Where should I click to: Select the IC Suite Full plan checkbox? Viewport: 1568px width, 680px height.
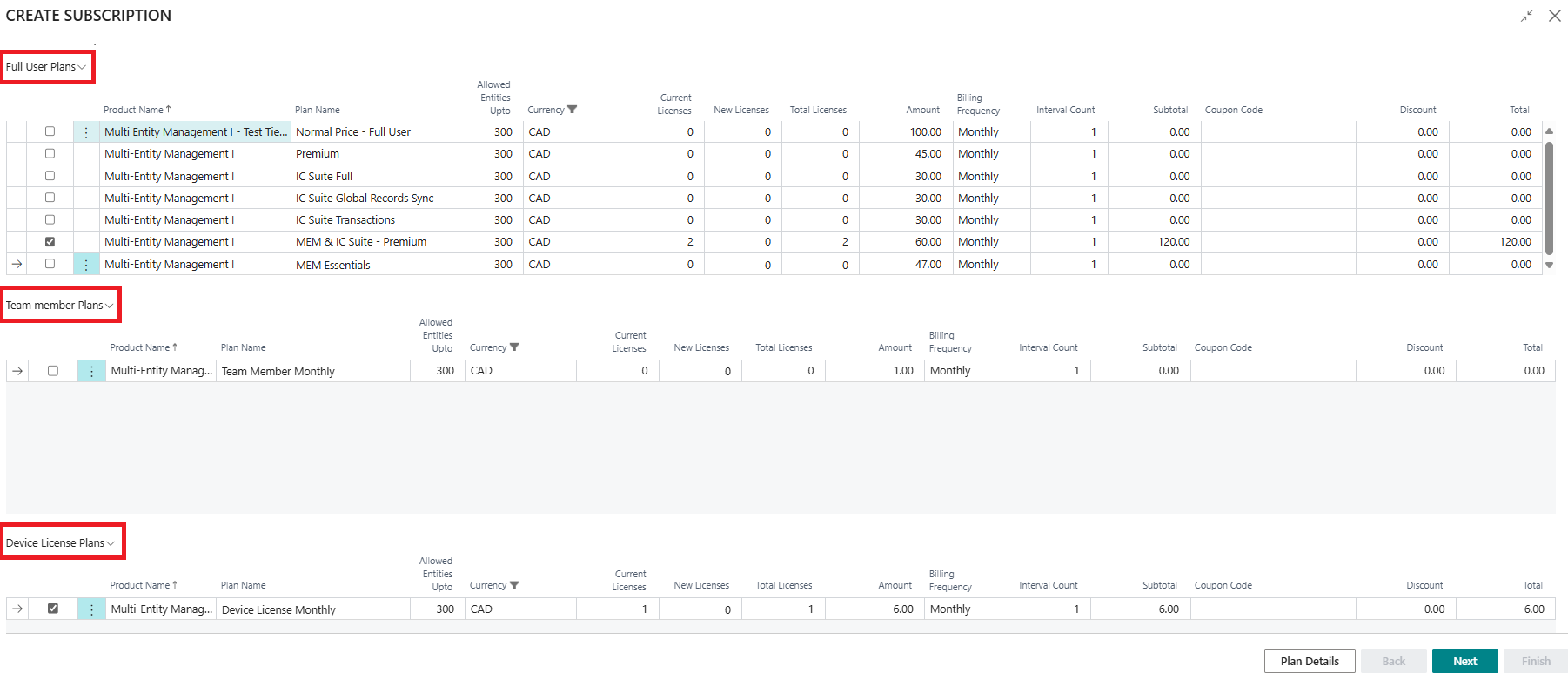pyautogui.click(x=50, y=176)
